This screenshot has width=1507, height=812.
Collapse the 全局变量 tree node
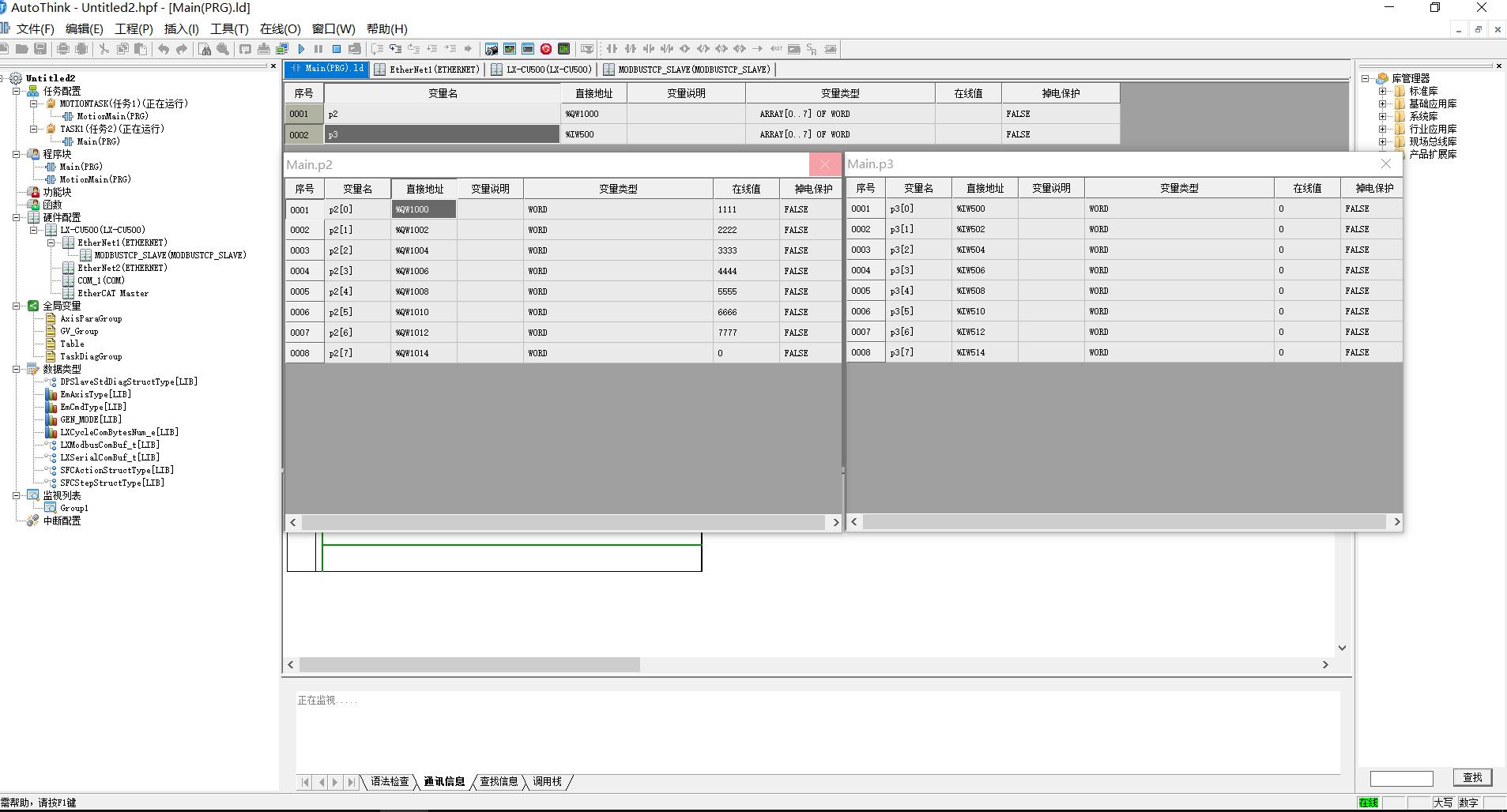(16, 306)
